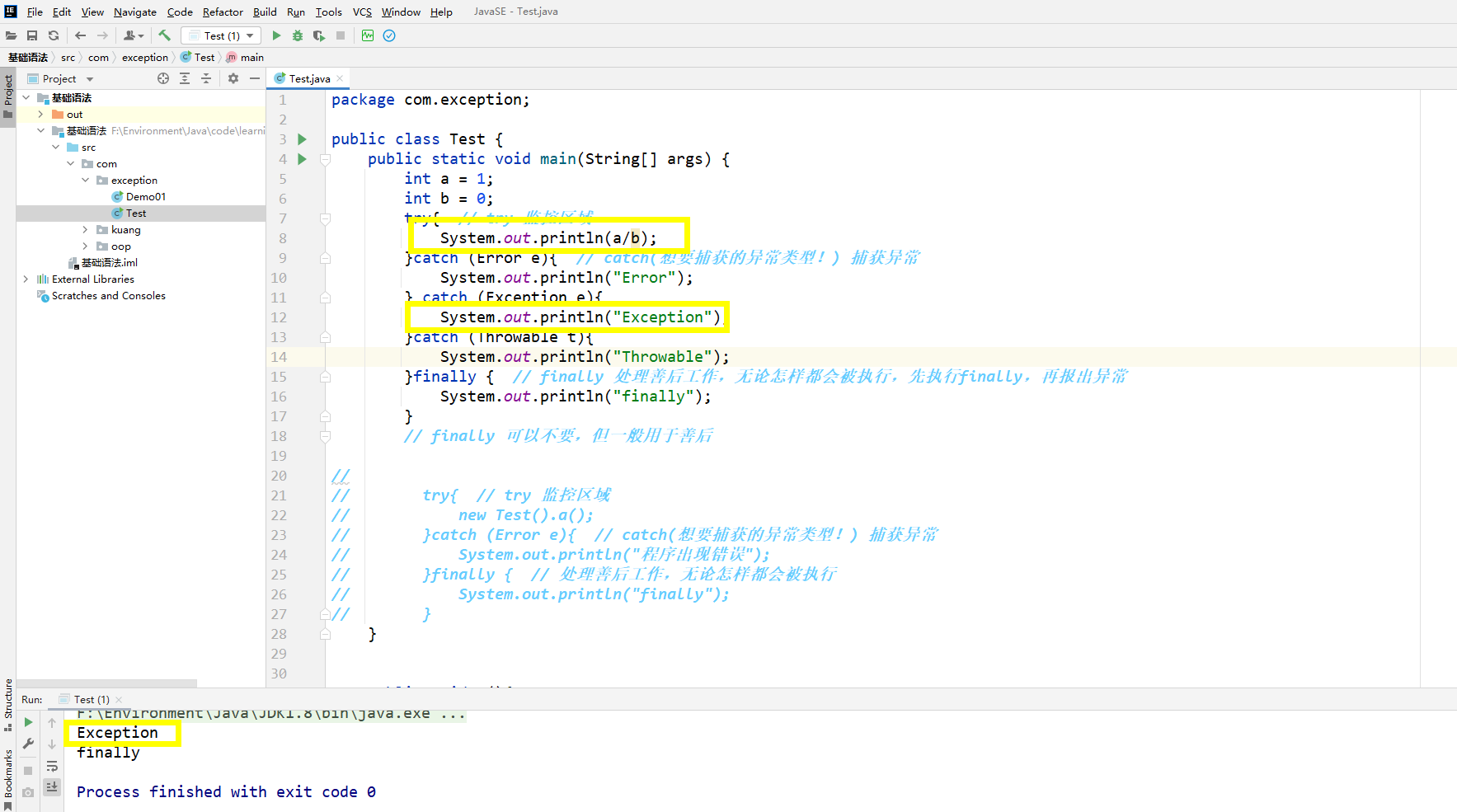Toggle the Bookmarks tool window side tab
This screenshot has width=1457, height=812.
(x=8, y=780)
